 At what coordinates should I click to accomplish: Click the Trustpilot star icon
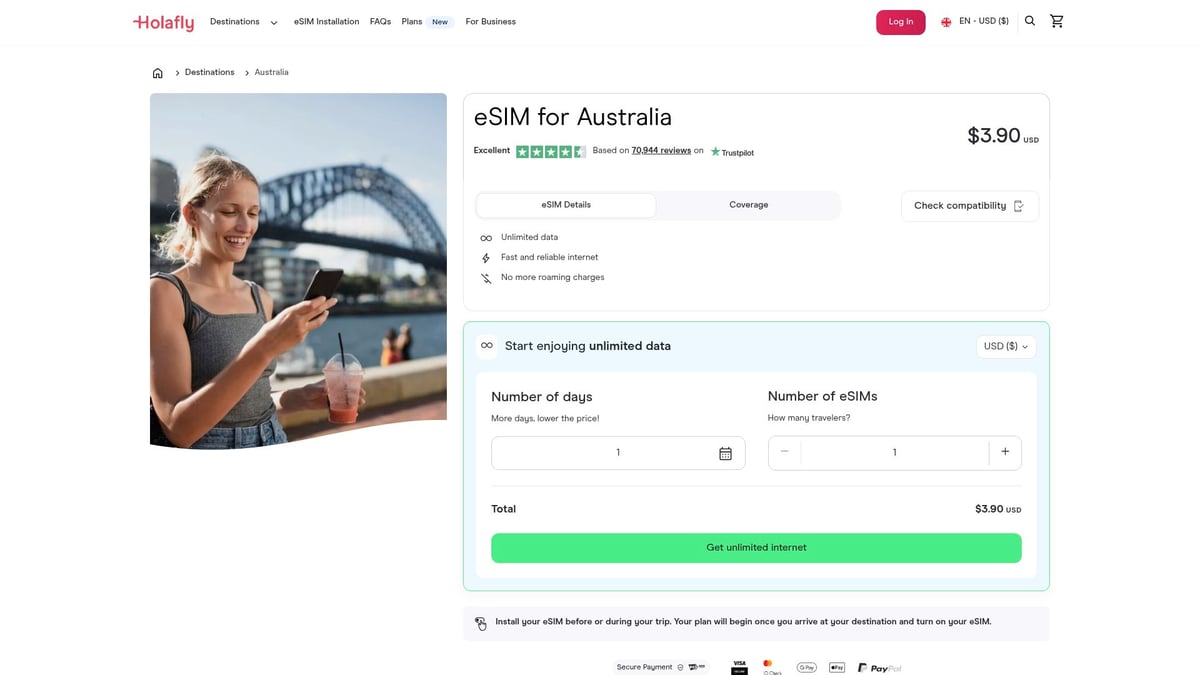click(x=713, y=152)
